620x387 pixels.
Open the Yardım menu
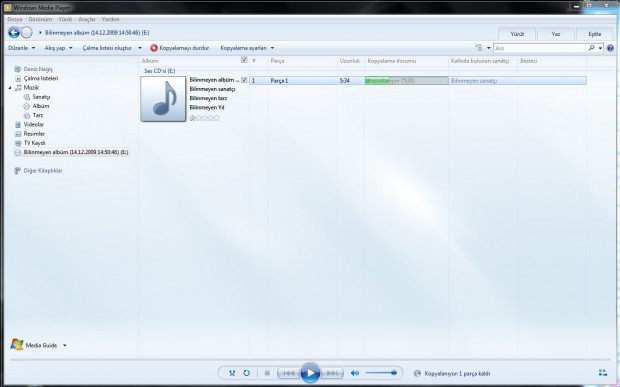(x=110, y=19)
